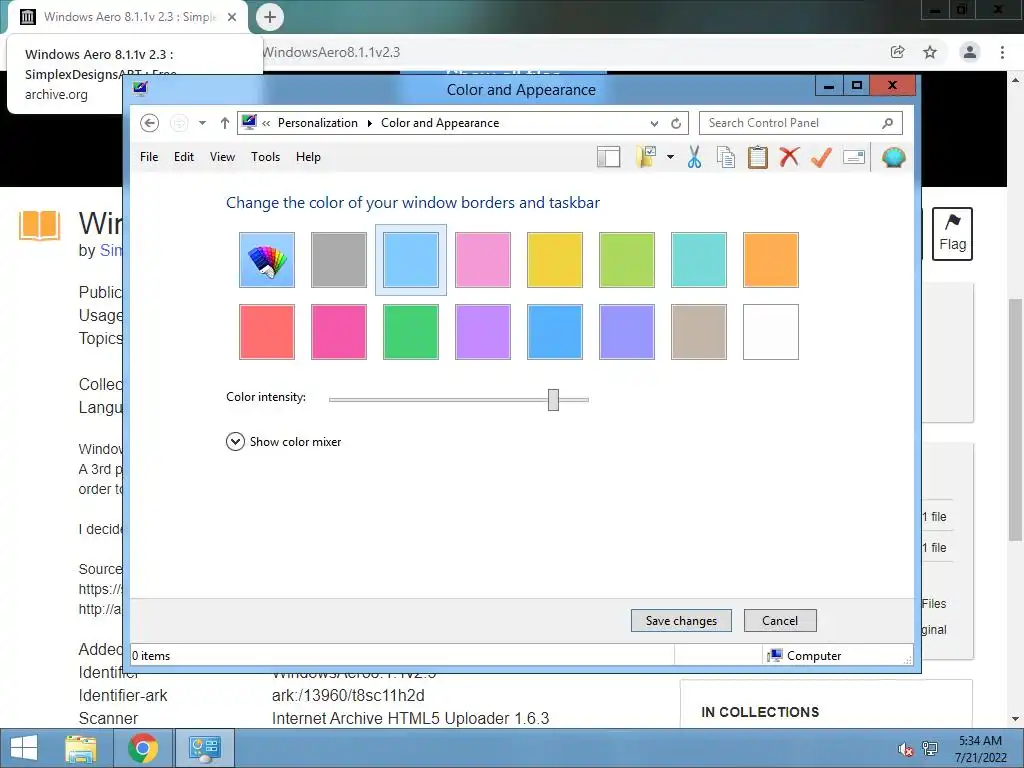
Task: Select the Windows Aero browser tab
Action: click(x=128, y=17)
